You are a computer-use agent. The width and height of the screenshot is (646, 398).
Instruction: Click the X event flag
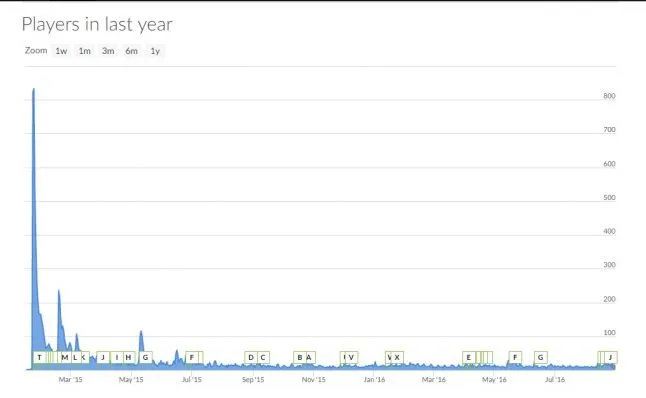point(397,357)
